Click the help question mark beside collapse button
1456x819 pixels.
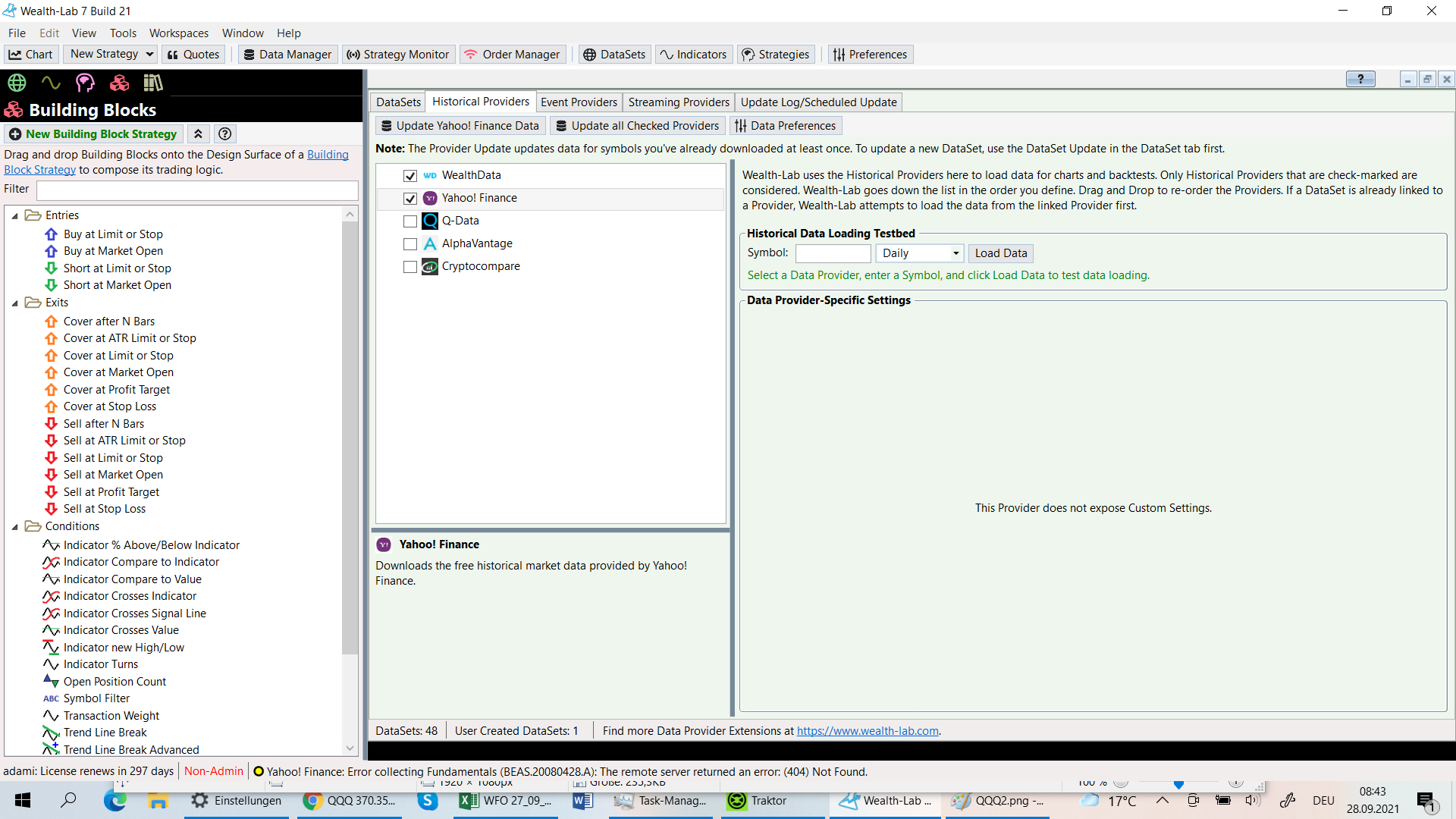[x=224, y=134]
